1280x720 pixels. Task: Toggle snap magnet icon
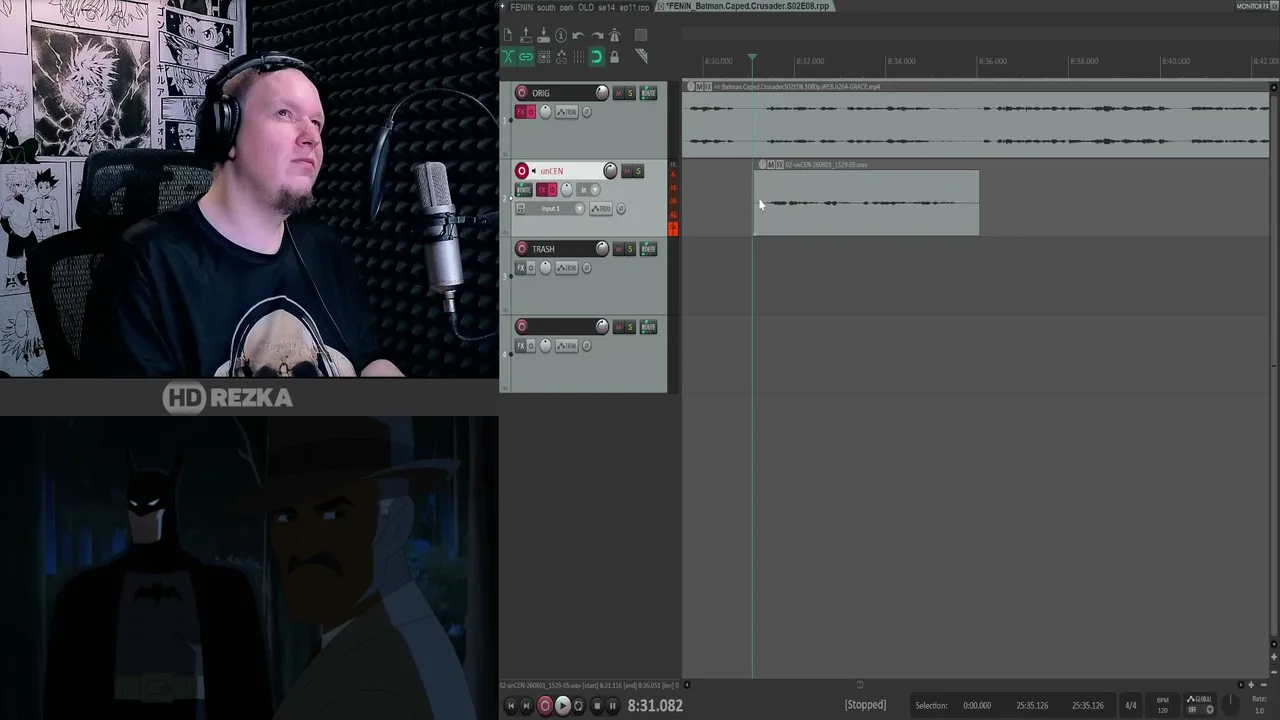point(597,57)
